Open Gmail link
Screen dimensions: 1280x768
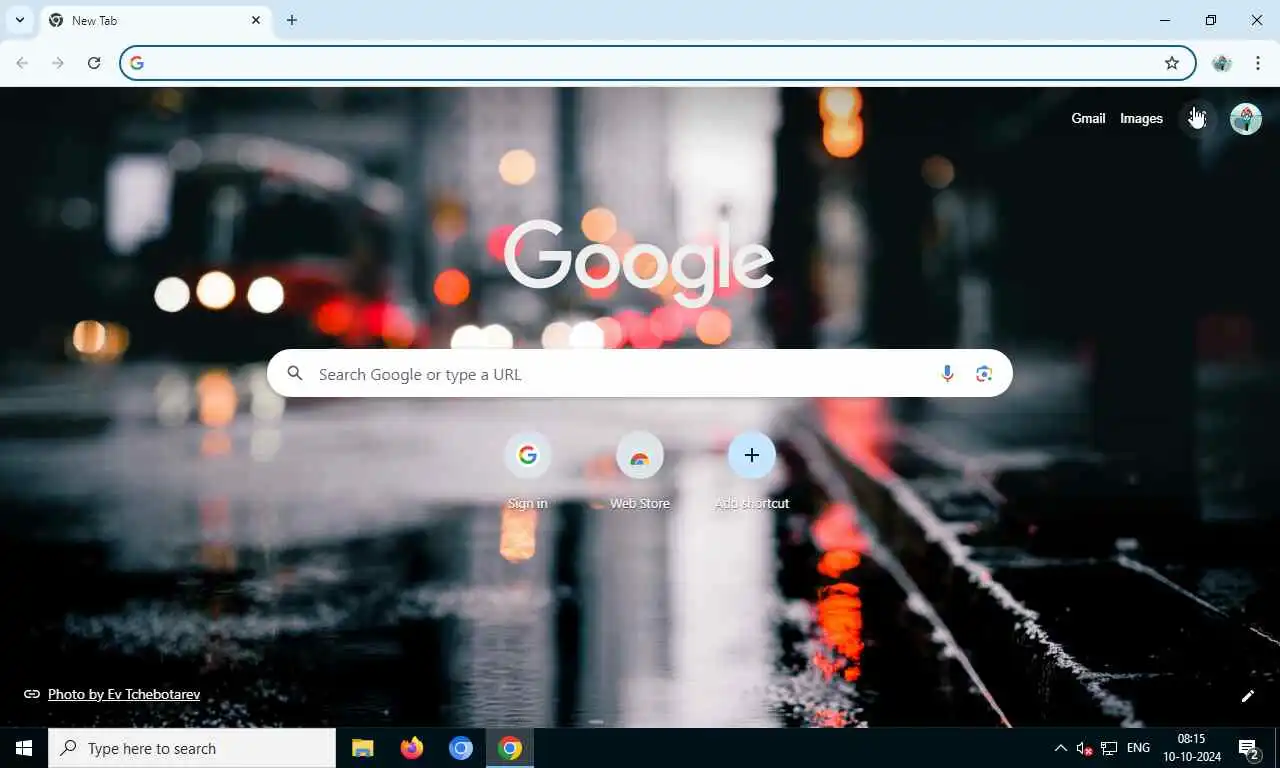point(1088,118)
